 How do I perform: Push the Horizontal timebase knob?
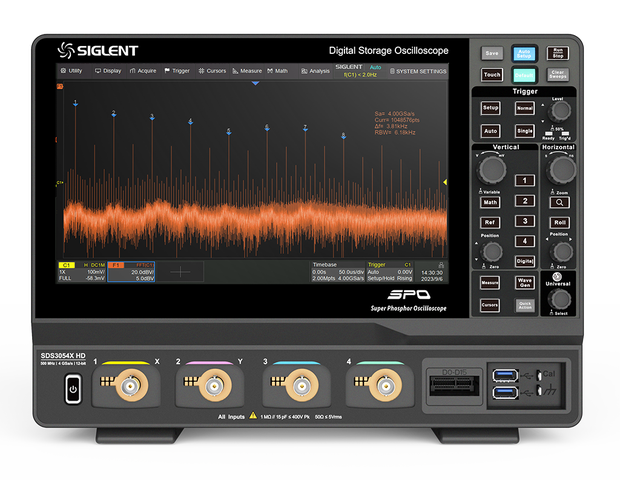[562, 170]
